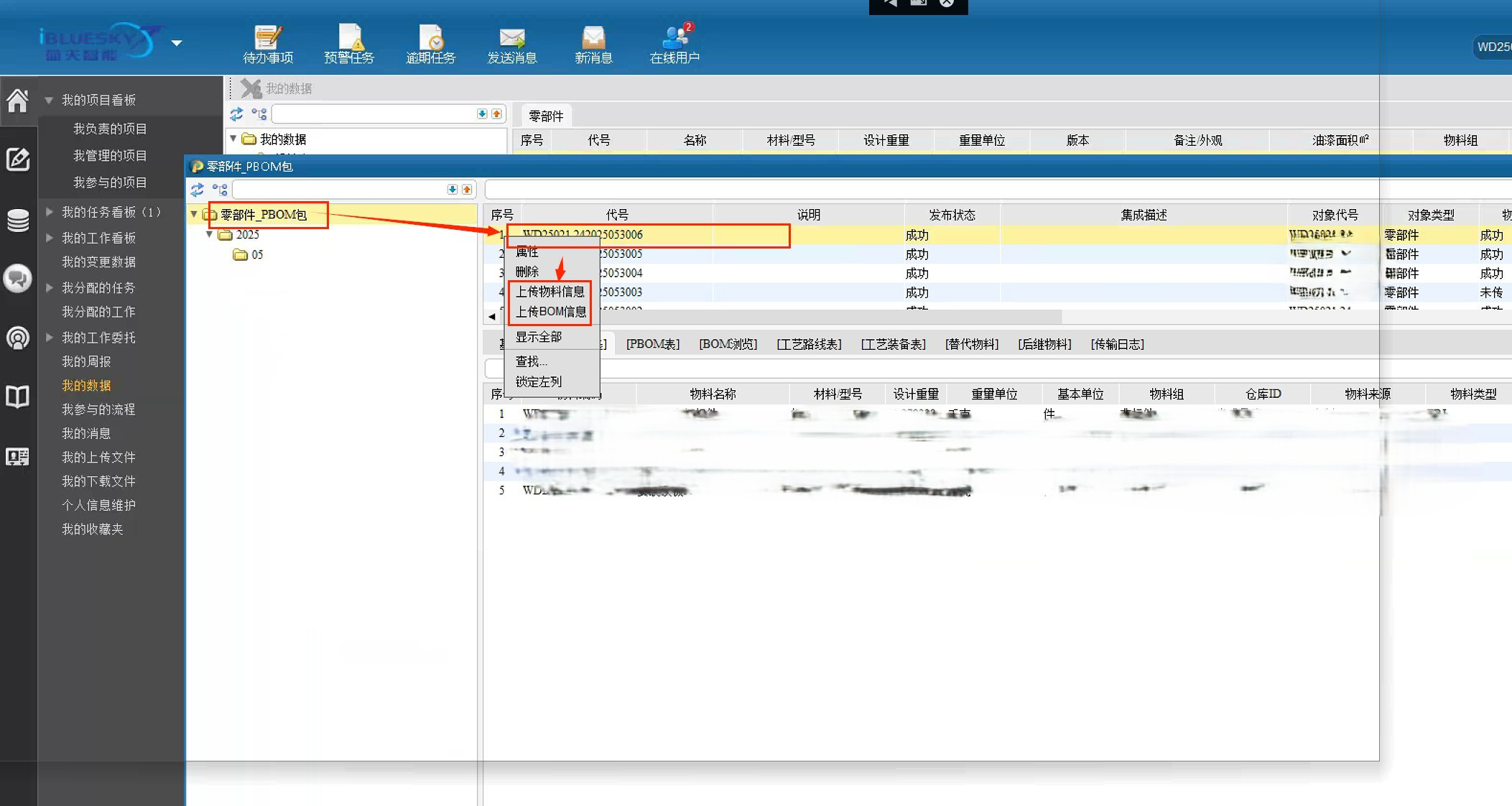Click the 发送消息 send message icon

click(x=511, y=43)
